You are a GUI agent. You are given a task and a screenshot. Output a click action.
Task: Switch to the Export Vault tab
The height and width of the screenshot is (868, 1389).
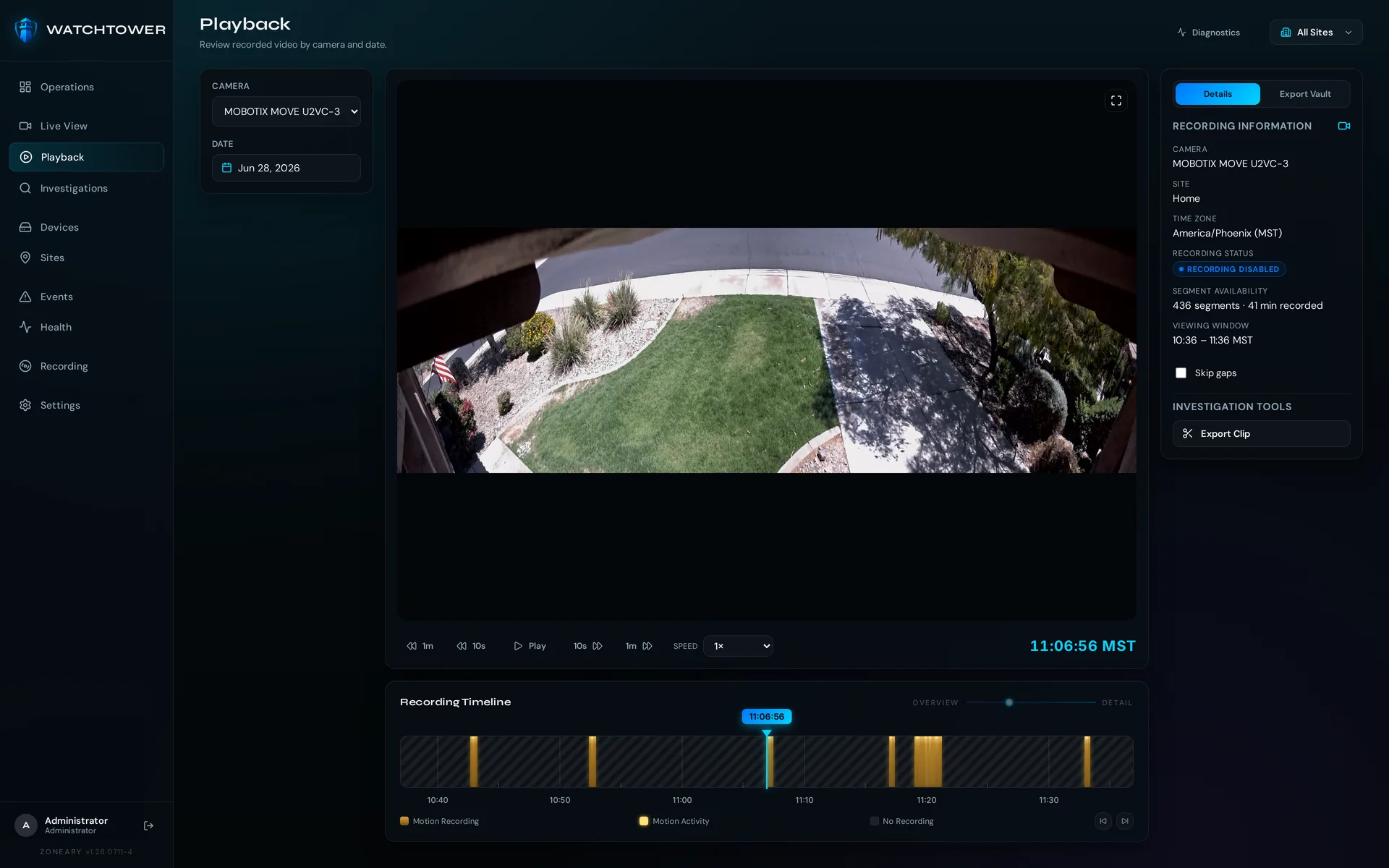click(1305, 94)
